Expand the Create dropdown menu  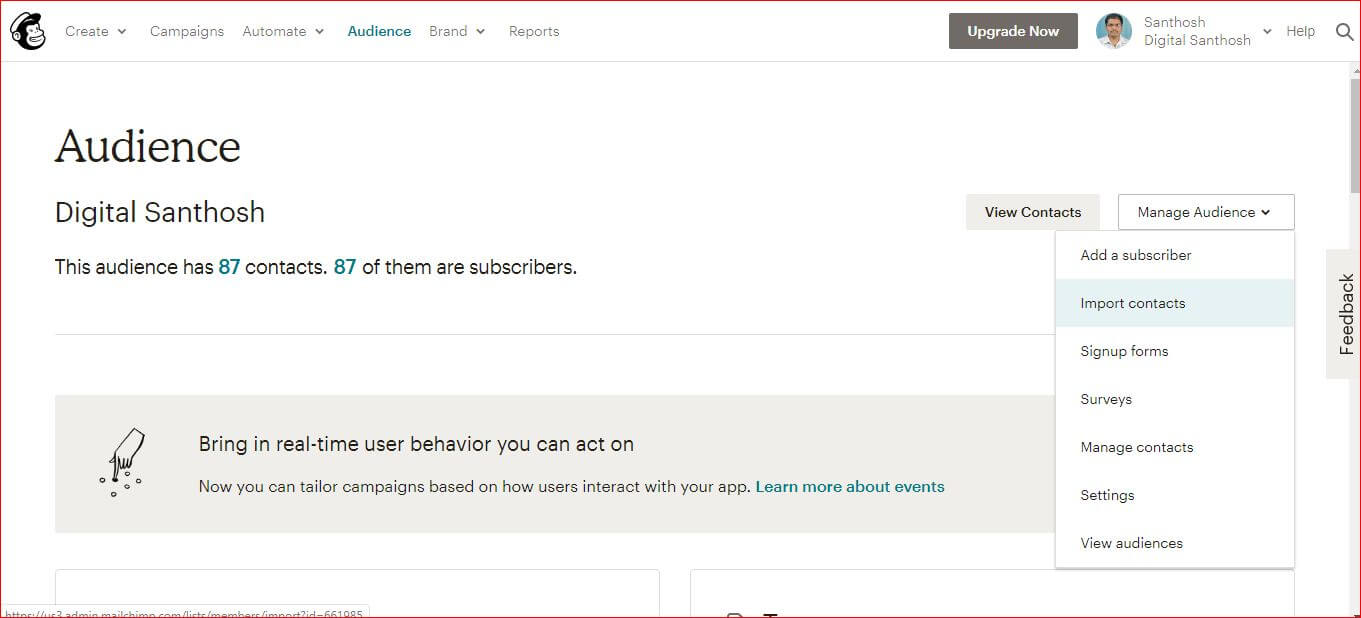coord(96,31)
